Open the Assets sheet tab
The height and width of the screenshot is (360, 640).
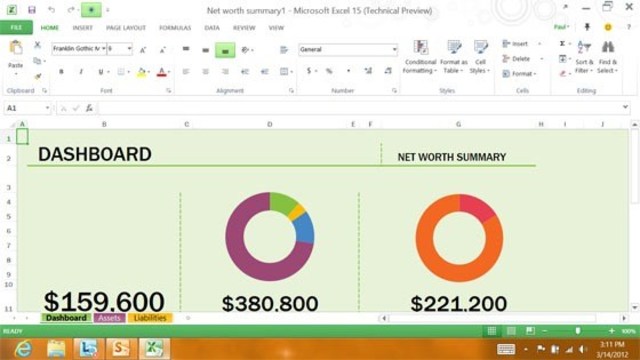(109, 318)
